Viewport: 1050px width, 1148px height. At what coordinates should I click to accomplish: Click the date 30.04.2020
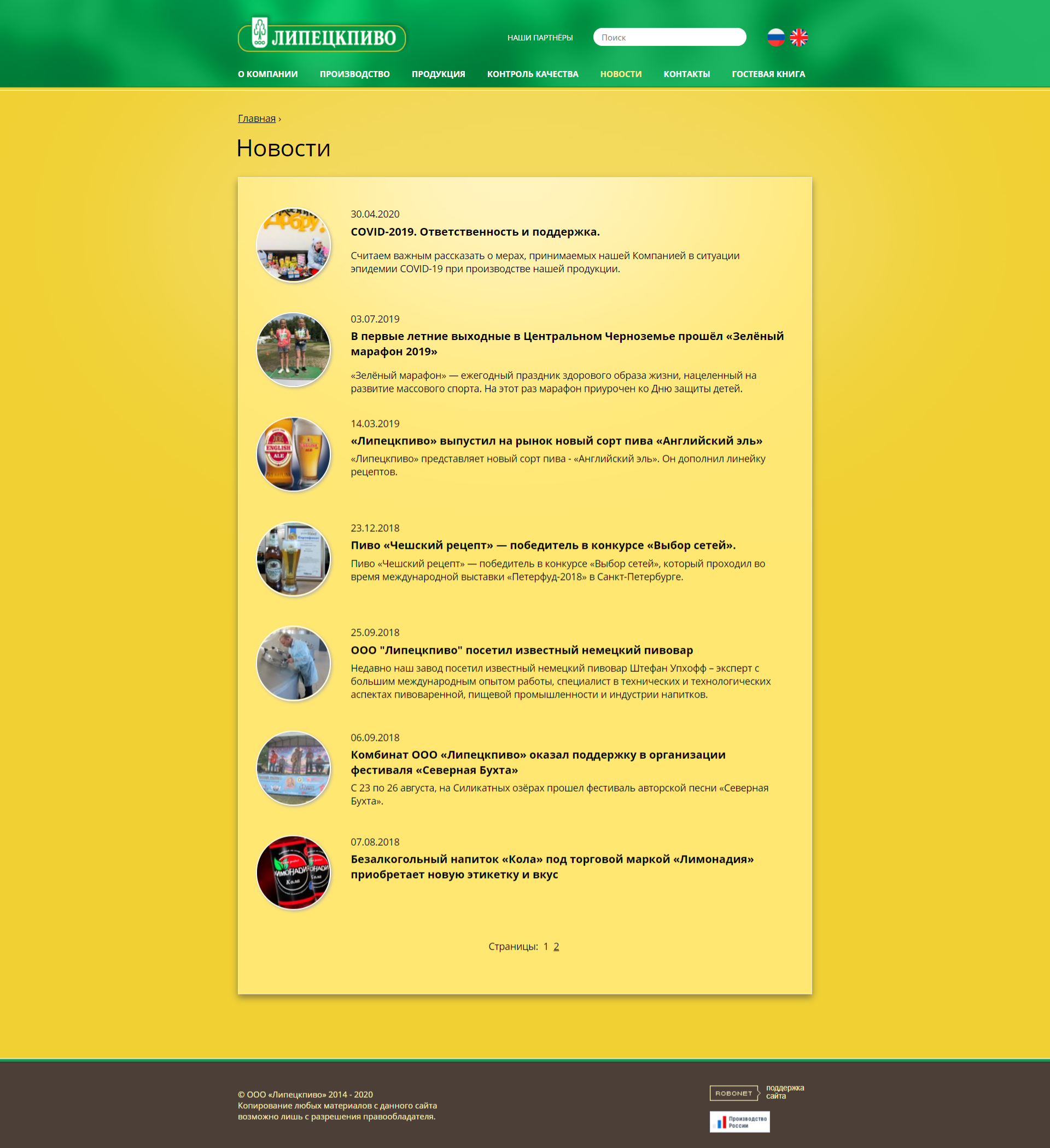[375, 214]
